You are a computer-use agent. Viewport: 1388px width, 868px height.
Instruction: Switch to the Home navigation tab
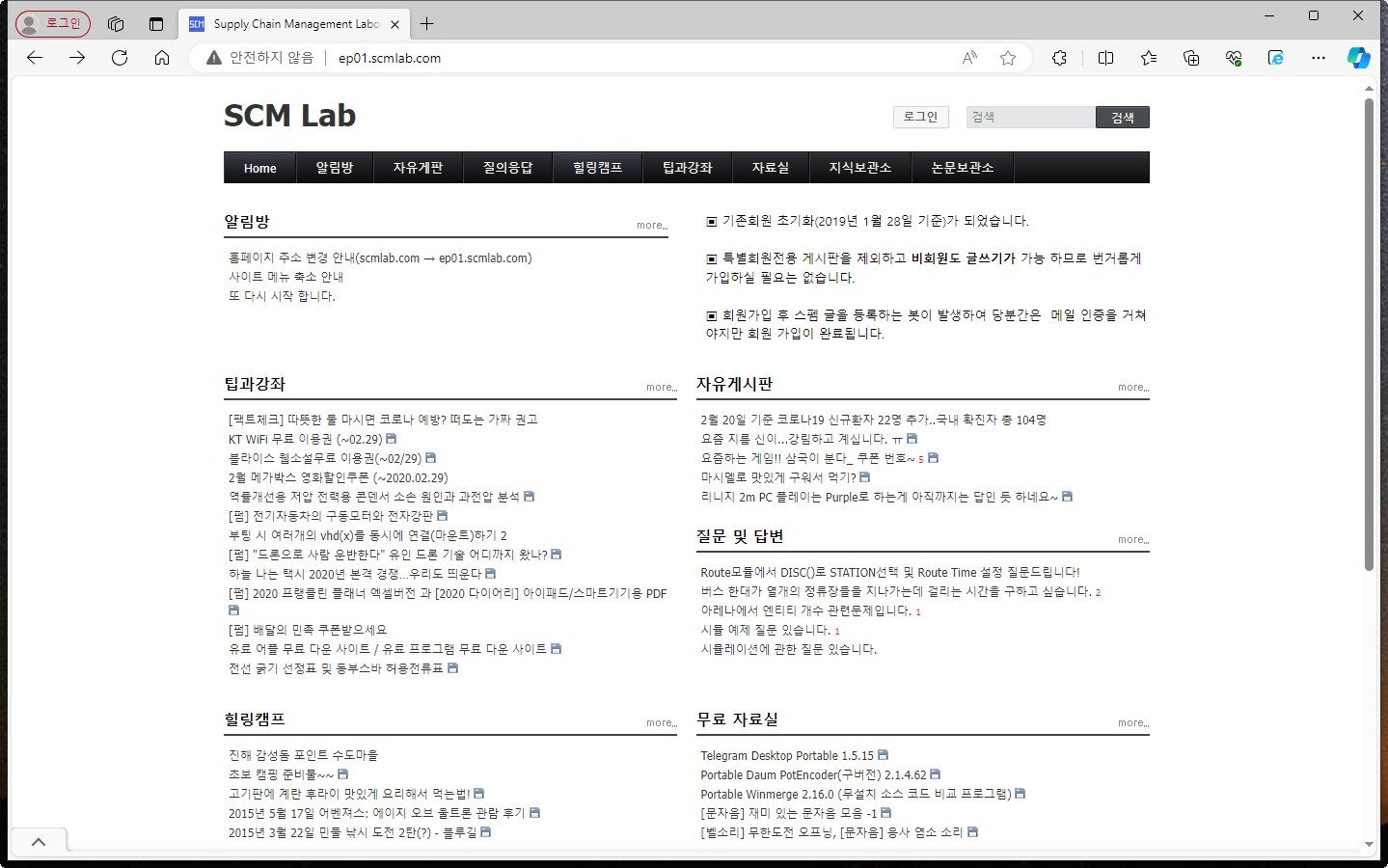pyautogui.click(x=259, y=167)
